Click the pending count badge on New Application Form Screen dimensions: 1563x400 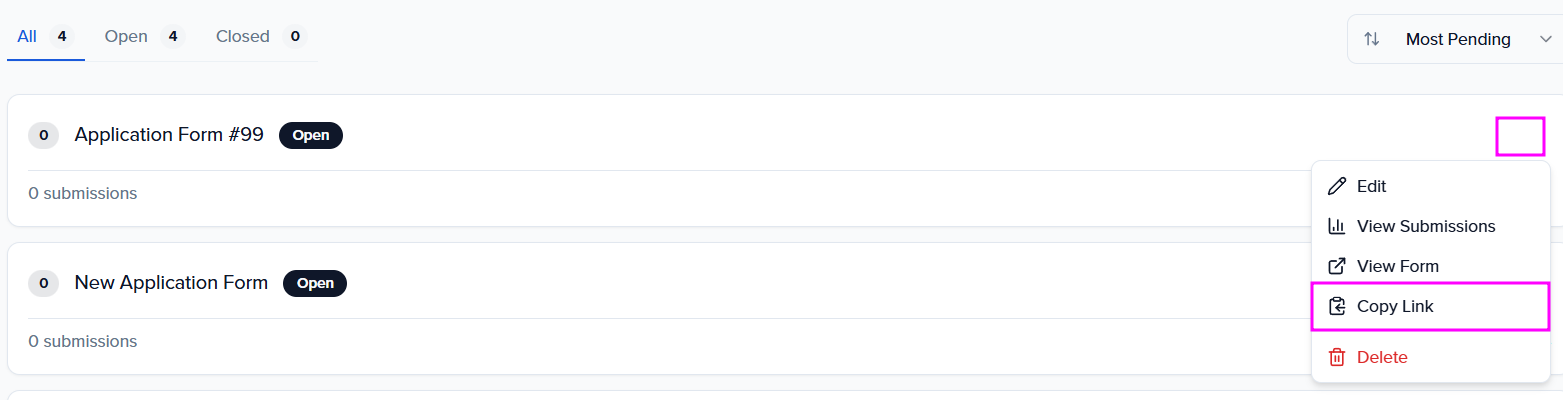point(43,283)
